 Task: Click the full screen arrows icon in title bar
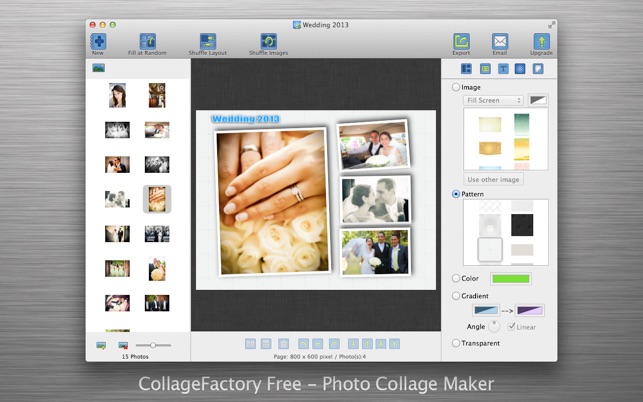point(552,25)
